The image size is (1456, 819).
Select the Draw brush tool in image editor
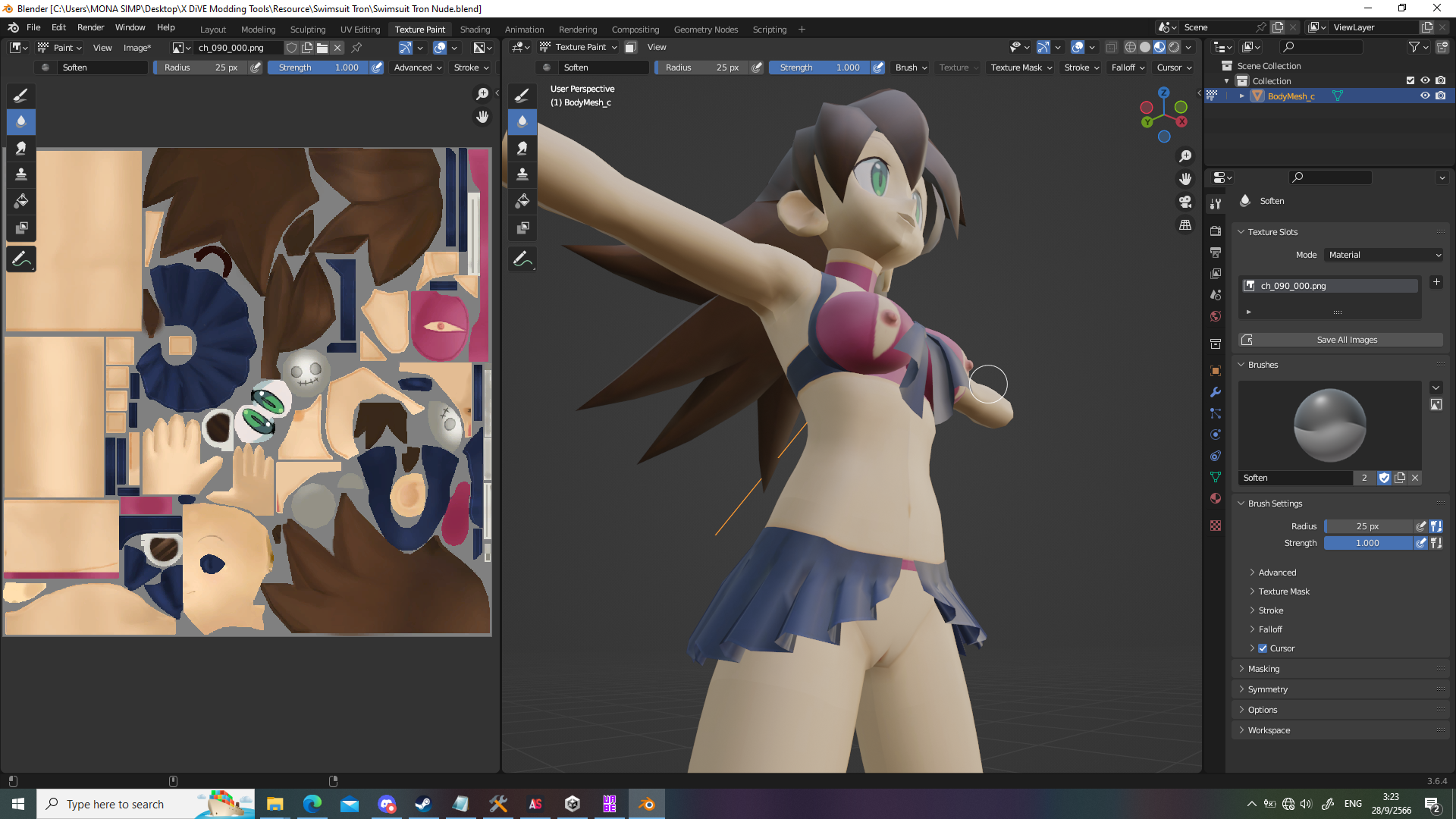click(x=21, y=96)
